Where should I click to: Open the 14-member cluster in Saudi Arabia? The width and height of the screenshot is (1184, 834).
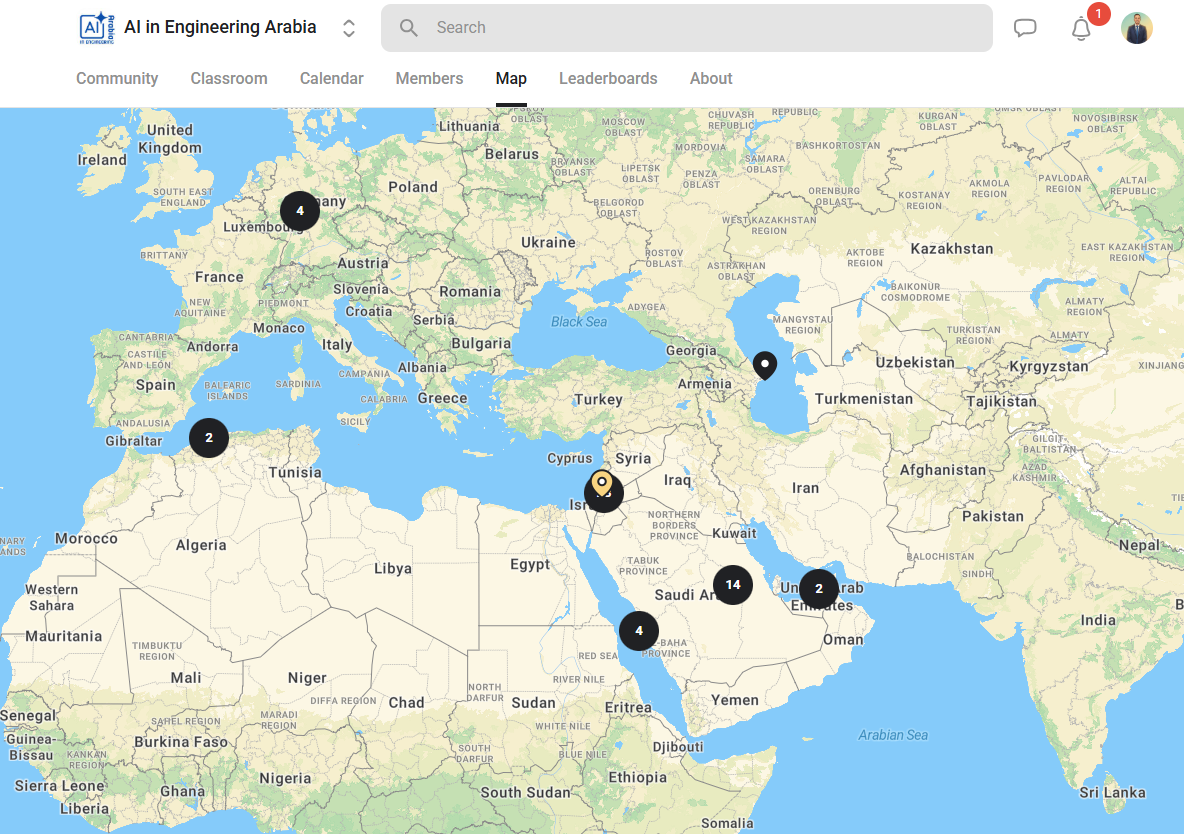click(733, 585)
